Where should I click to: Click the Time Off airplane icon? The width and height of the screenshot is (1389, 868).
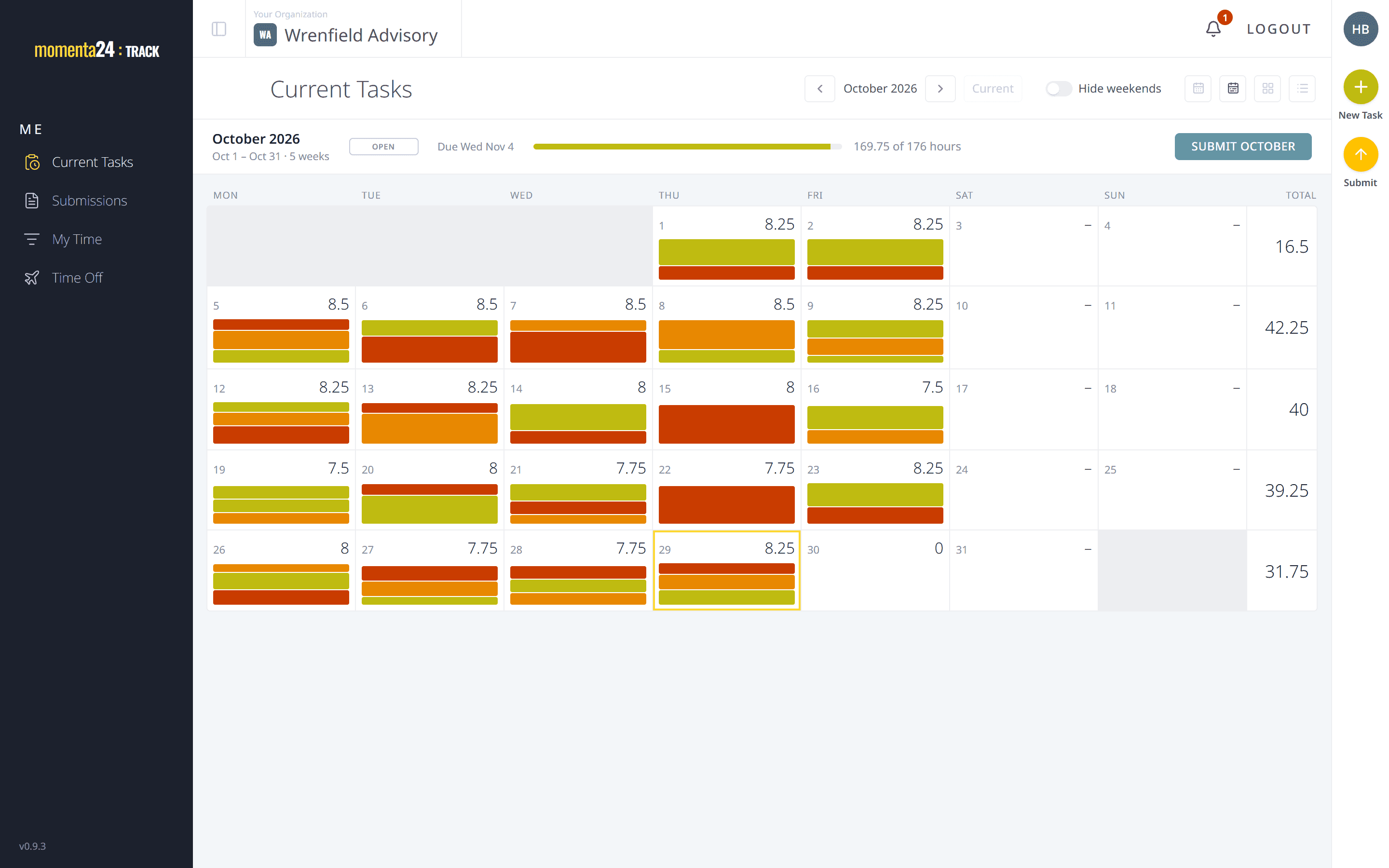click(32, 278)
